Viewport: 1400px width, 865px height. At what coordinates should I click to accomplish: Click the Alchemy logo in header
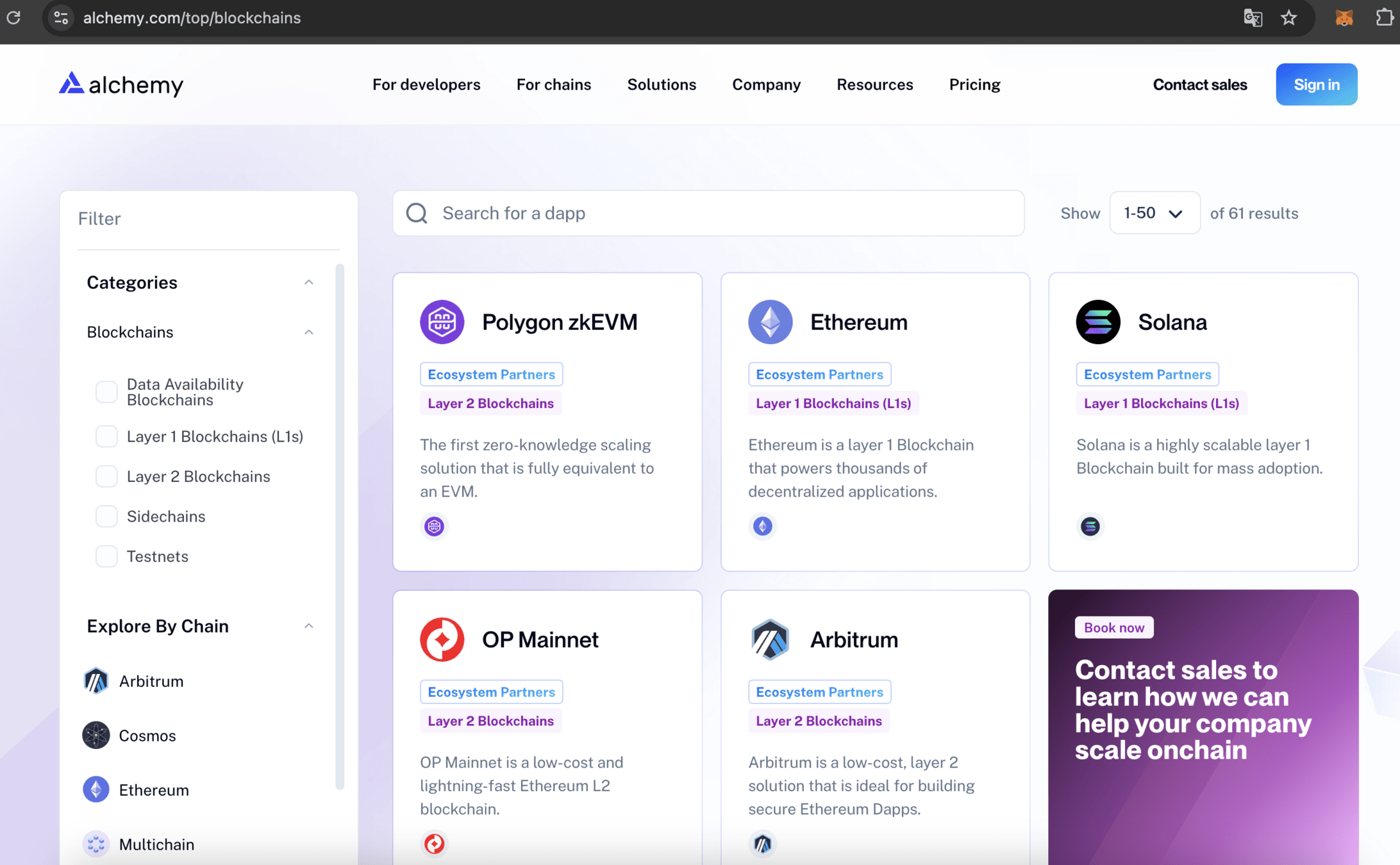pos(121,84)
